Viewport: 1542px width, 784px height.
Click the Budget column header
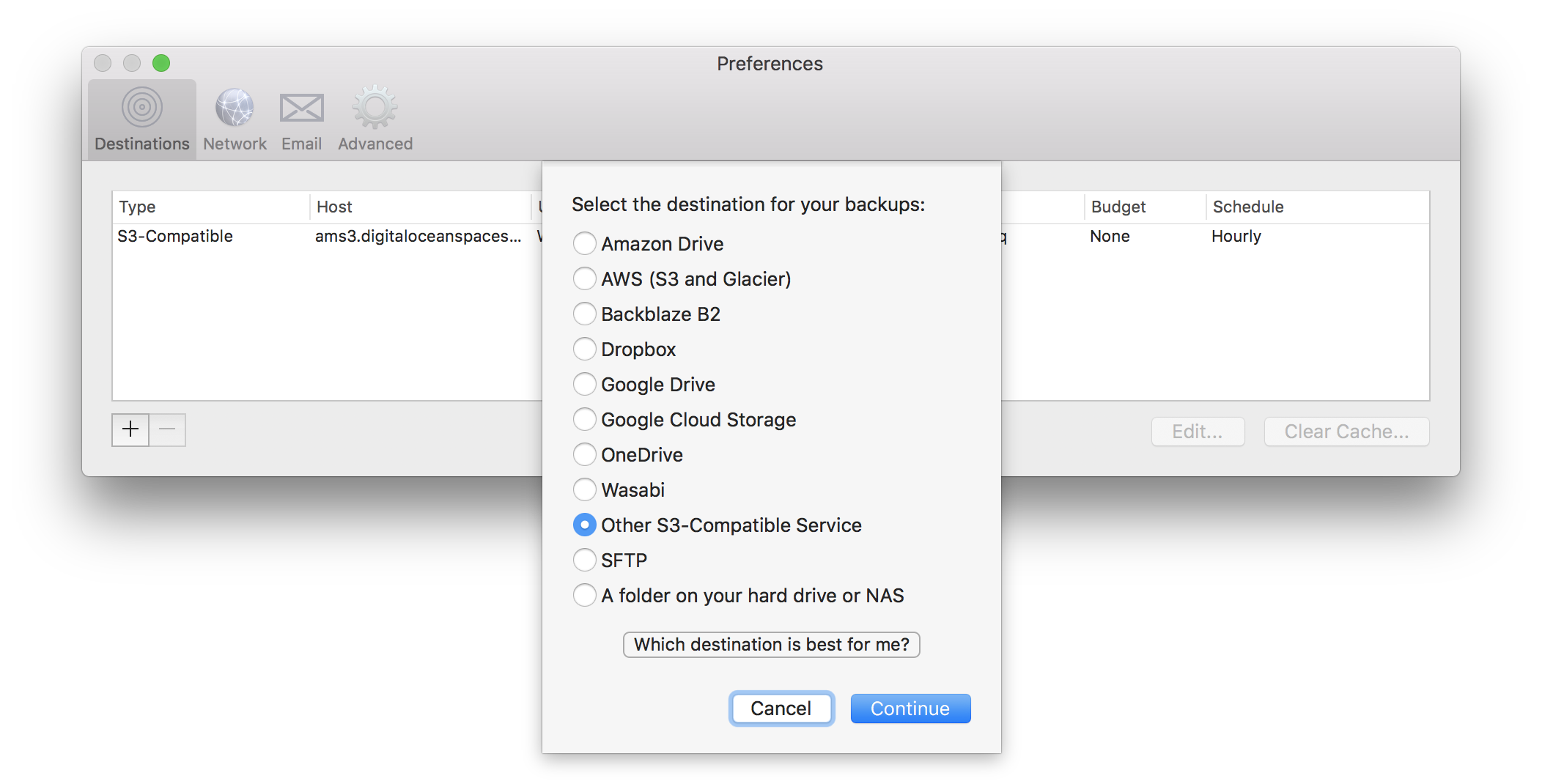pyautogui.click(x=1145, y=207)
